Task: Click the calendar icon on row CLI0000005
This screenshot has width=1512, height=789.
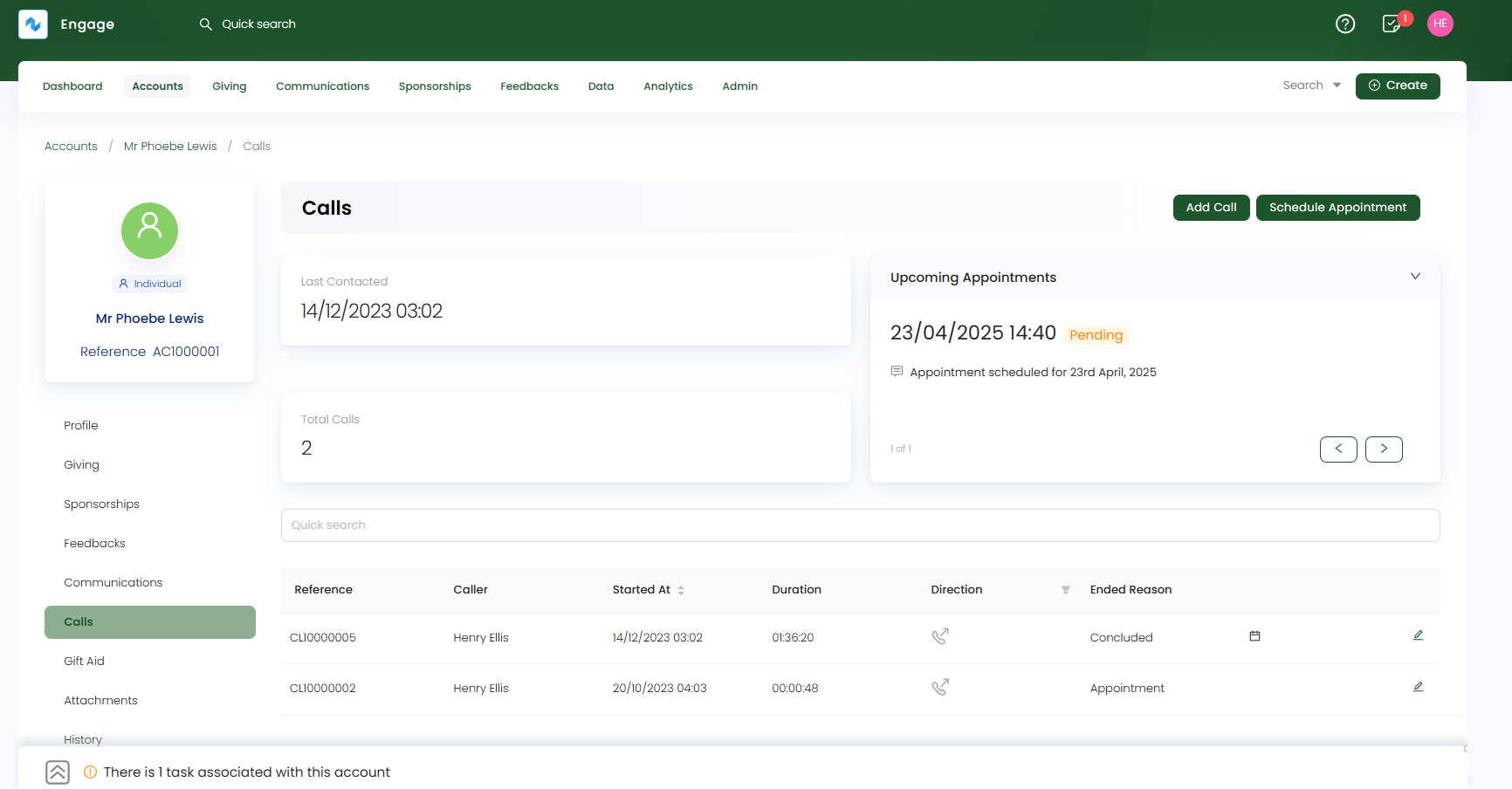Action: [1254, 636]
